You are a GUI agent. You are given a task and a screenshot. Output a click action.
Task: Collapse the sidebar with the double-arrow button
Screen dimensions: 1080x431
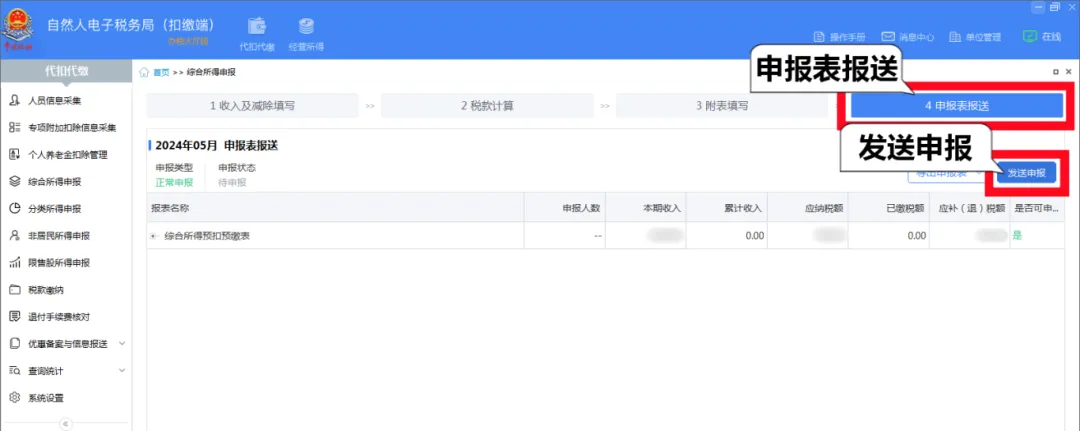66,424
